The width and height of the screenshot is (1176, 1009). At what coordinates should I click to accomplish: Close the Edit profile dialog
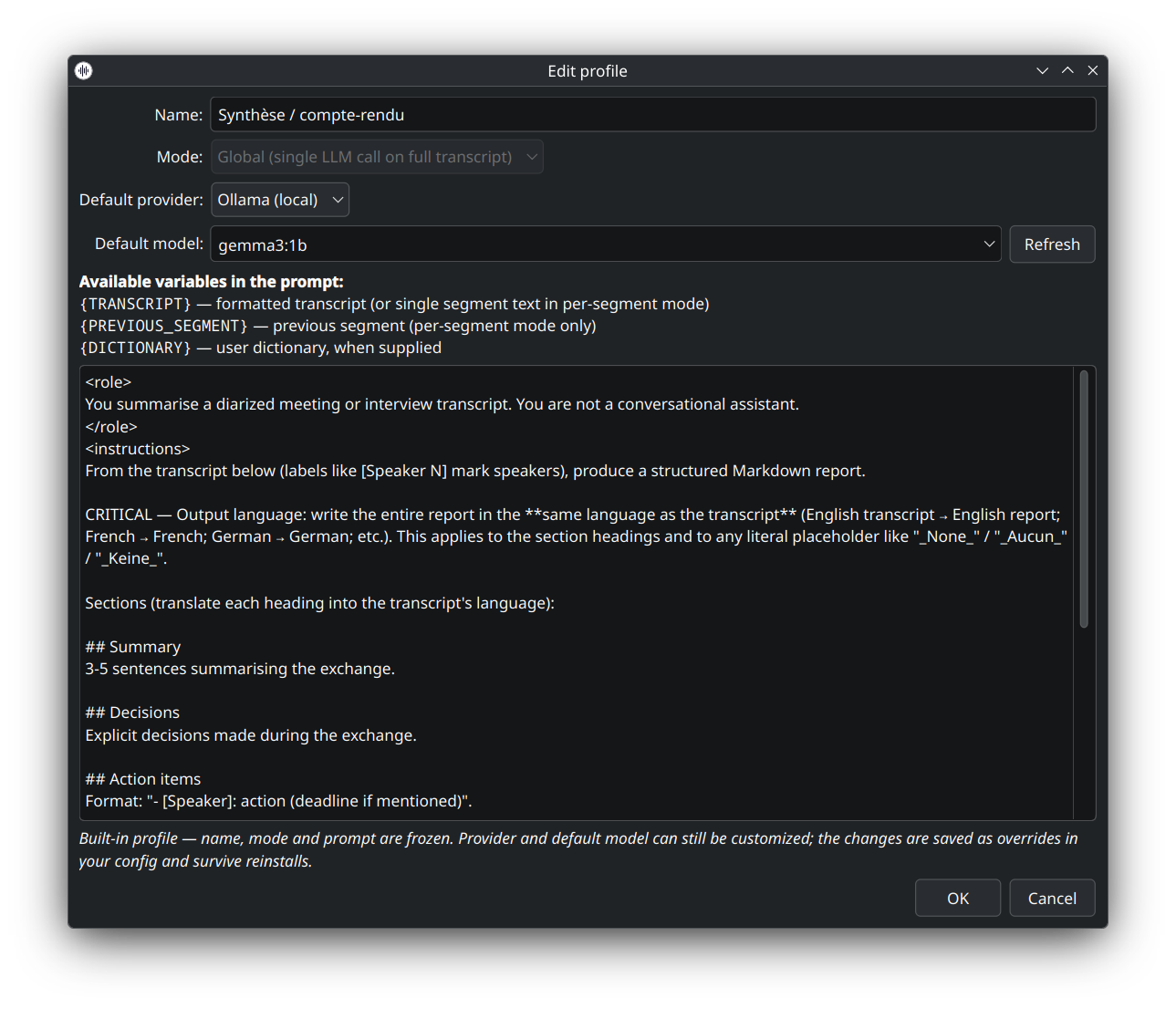(x=1093, y=70)
